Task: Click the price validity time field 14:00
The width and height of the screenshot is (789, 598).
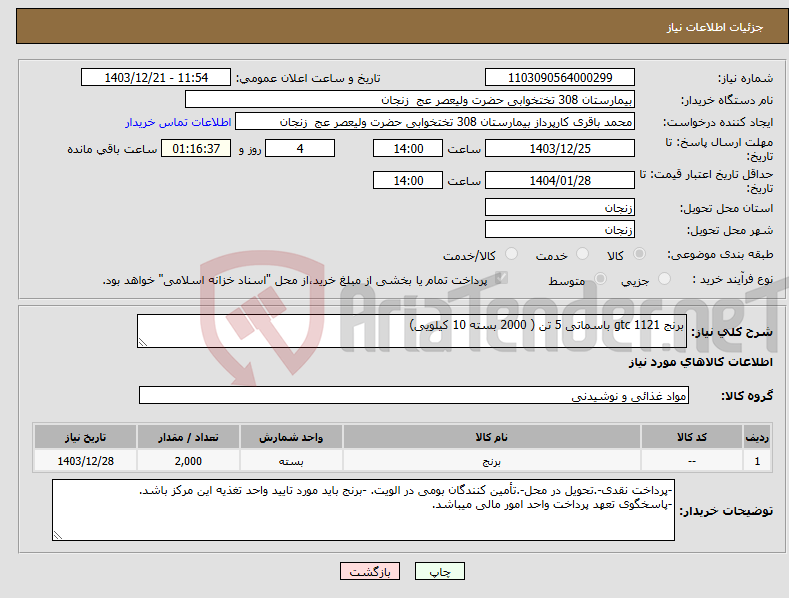Action: pos(408,180)
